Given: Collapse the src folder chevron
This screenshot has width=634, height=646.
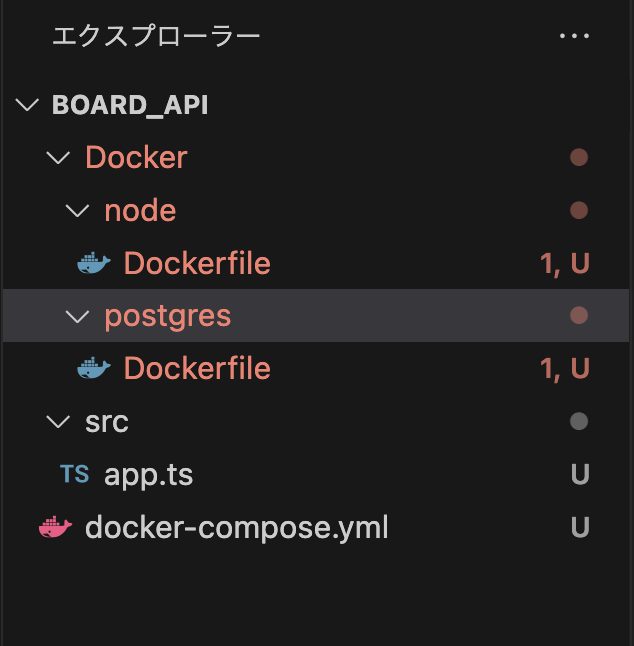Looking at the screenshot, I should pos(58,422).
